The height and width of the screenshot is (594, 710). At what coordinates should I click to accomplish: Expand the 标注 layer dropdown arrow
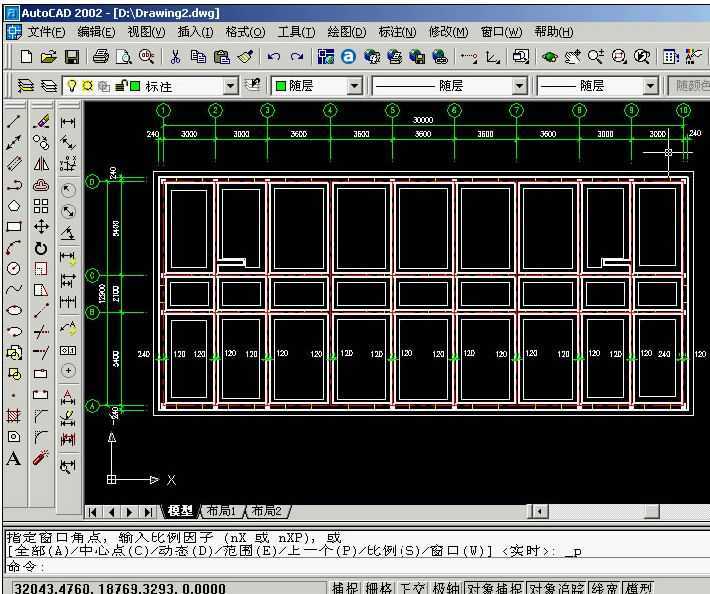[x=230, y=86]
